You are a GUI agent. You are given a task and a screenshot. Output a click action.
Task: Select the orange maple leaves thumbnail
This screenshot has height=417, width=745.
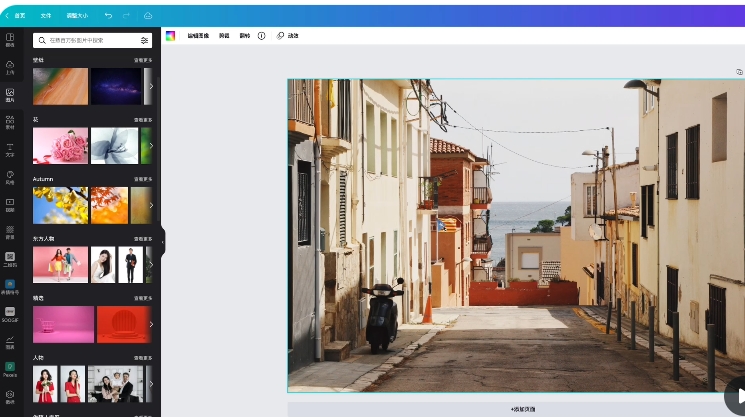click(109, 205)
